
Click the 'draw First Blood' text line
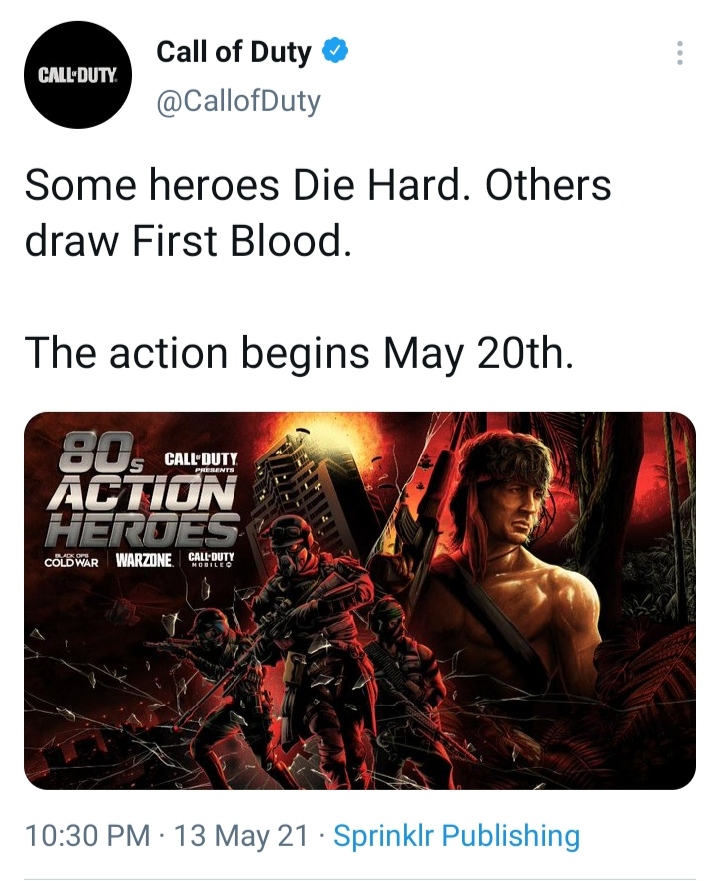(188, 241)
